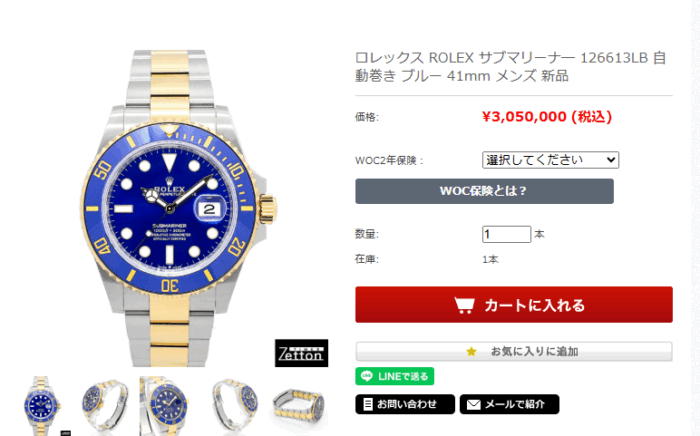Open the WOC2年保険 selection dropdown
700x436 pixels.
coord(550,160)
